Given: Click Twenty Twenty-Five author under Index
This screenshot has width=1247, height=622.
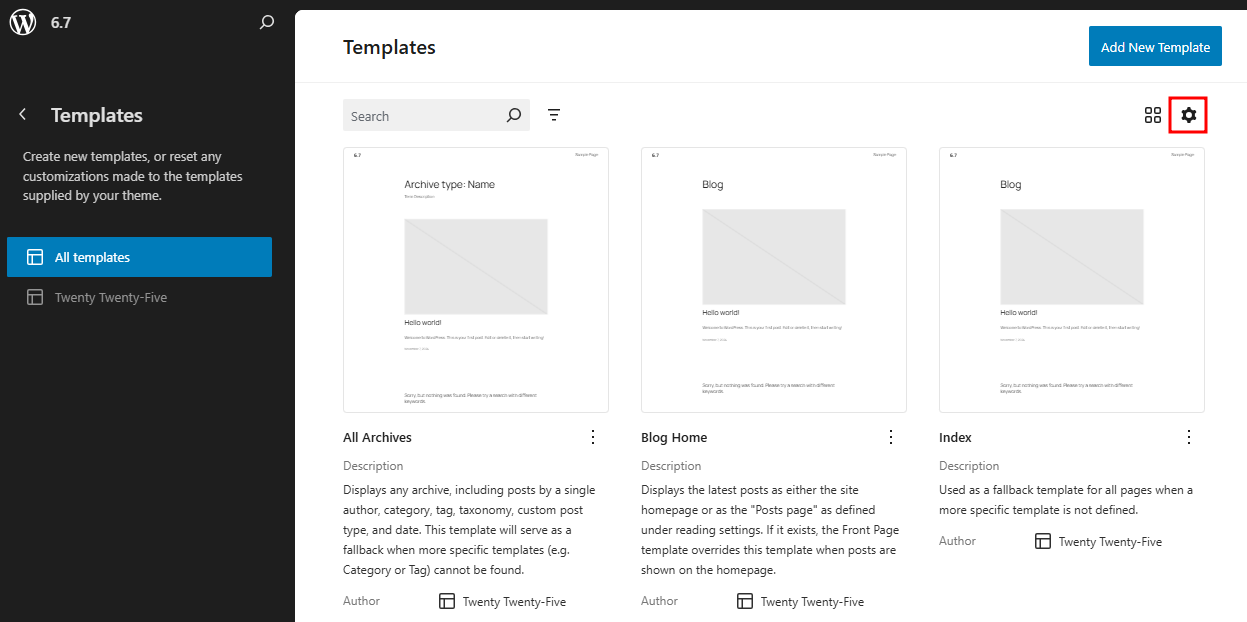Looking at the screenshot, I should tap(1110, 541).
